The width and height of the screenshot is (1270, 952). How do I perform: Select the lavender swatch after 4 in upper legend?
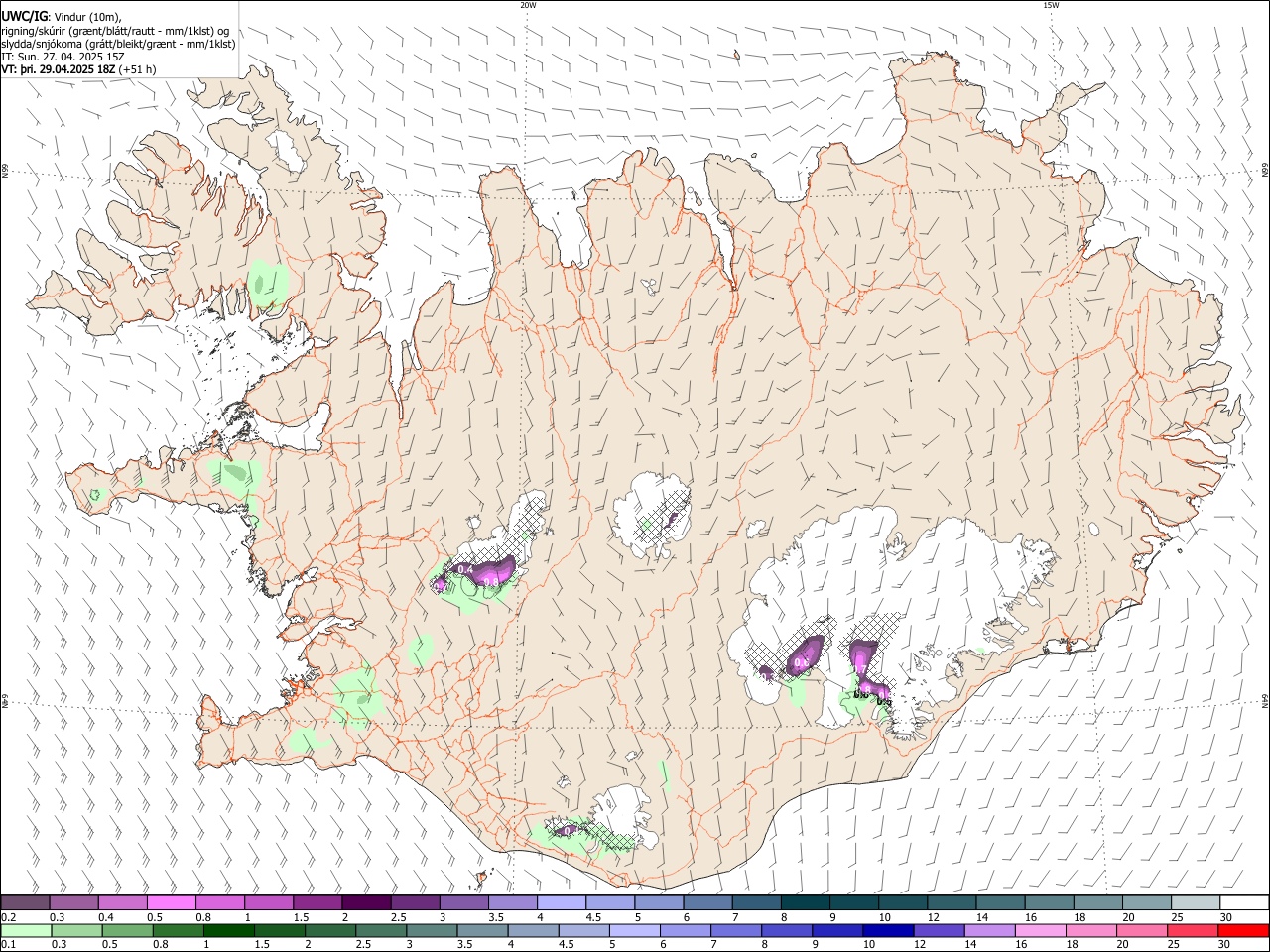(x=562, y=902)
